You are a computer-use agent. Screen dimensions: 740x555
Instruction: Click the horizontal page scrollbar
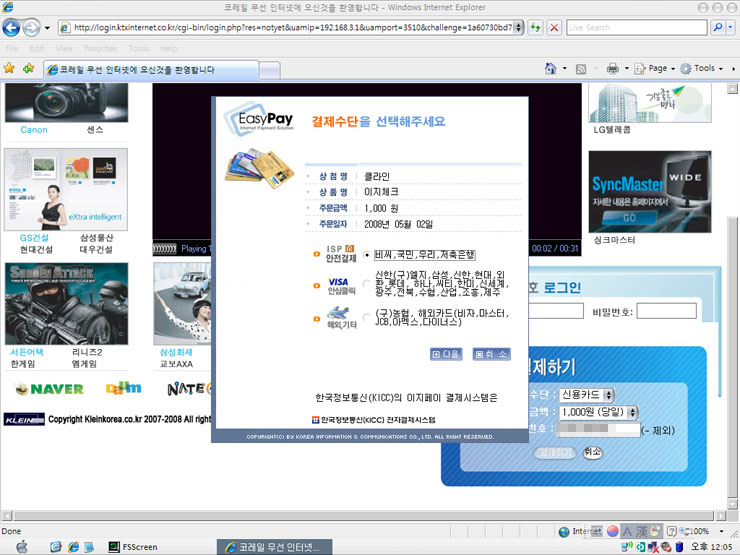363,515
